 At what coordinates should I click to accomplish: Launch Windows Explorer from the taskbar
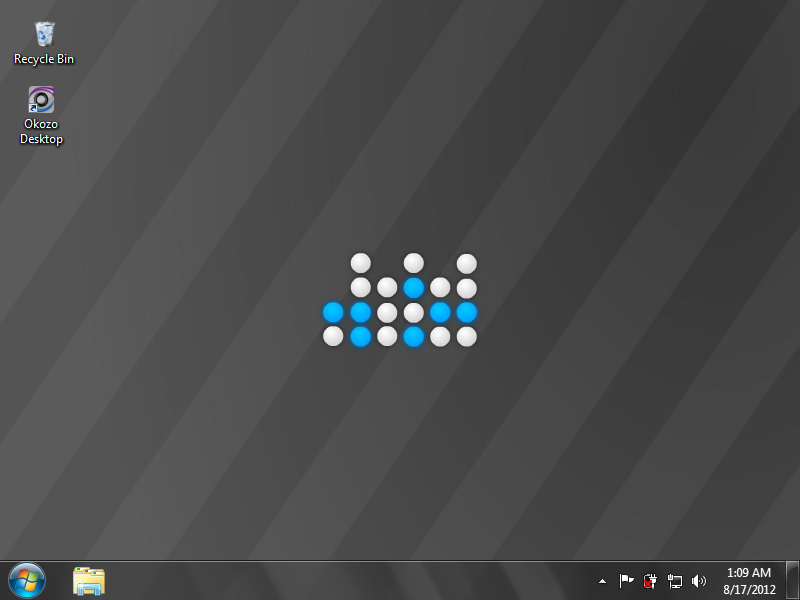(x=89, y=581)
